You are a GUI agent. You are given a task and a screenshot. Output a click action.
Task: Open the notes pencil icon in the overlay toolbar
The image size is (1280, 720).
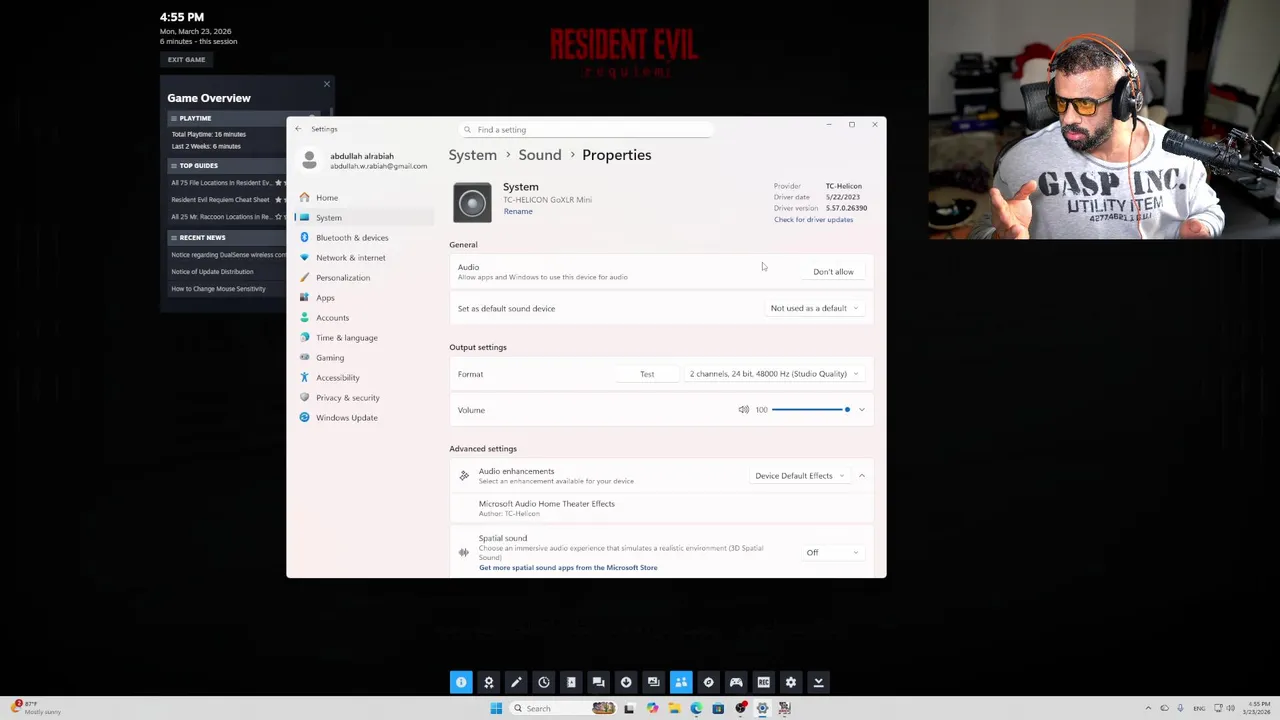tap(516, 682)
